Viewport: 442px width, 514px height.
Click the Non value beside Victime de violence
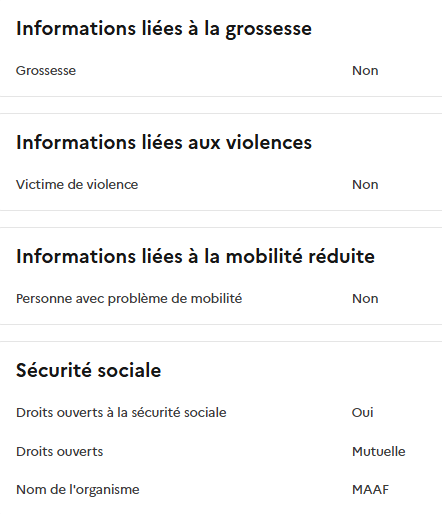(365, 185)
